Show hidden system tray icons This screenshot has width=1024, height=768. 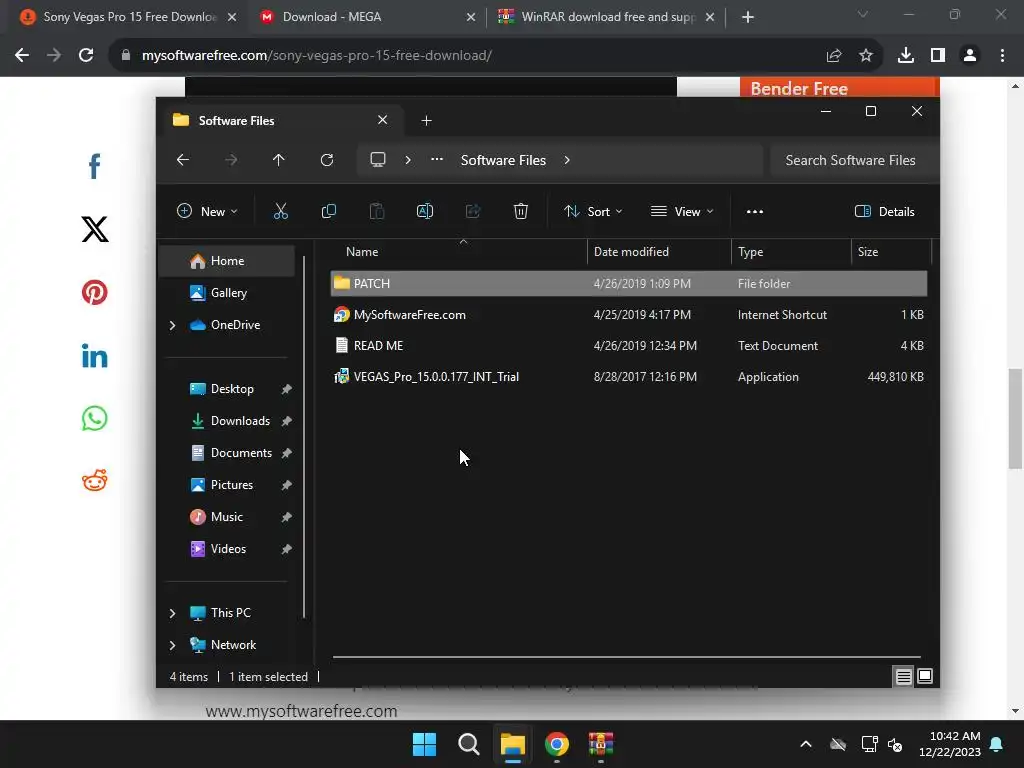point(806,744)
